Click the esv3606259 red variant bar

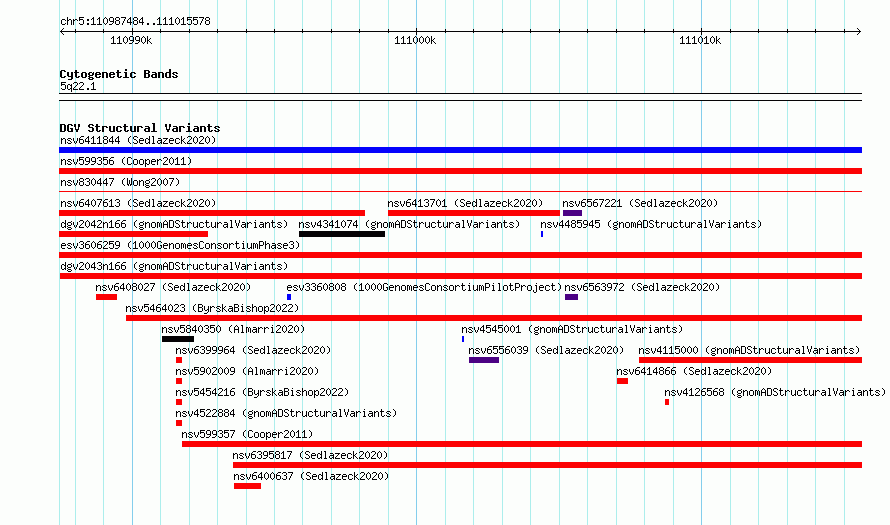(x=460, y=255)
